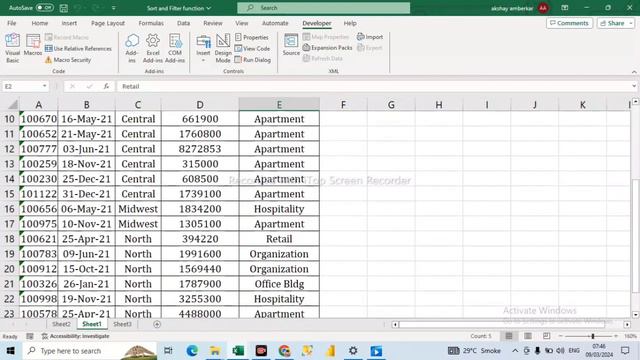640x360 pixels.
Task: Open the View tab
Action: 242,23
